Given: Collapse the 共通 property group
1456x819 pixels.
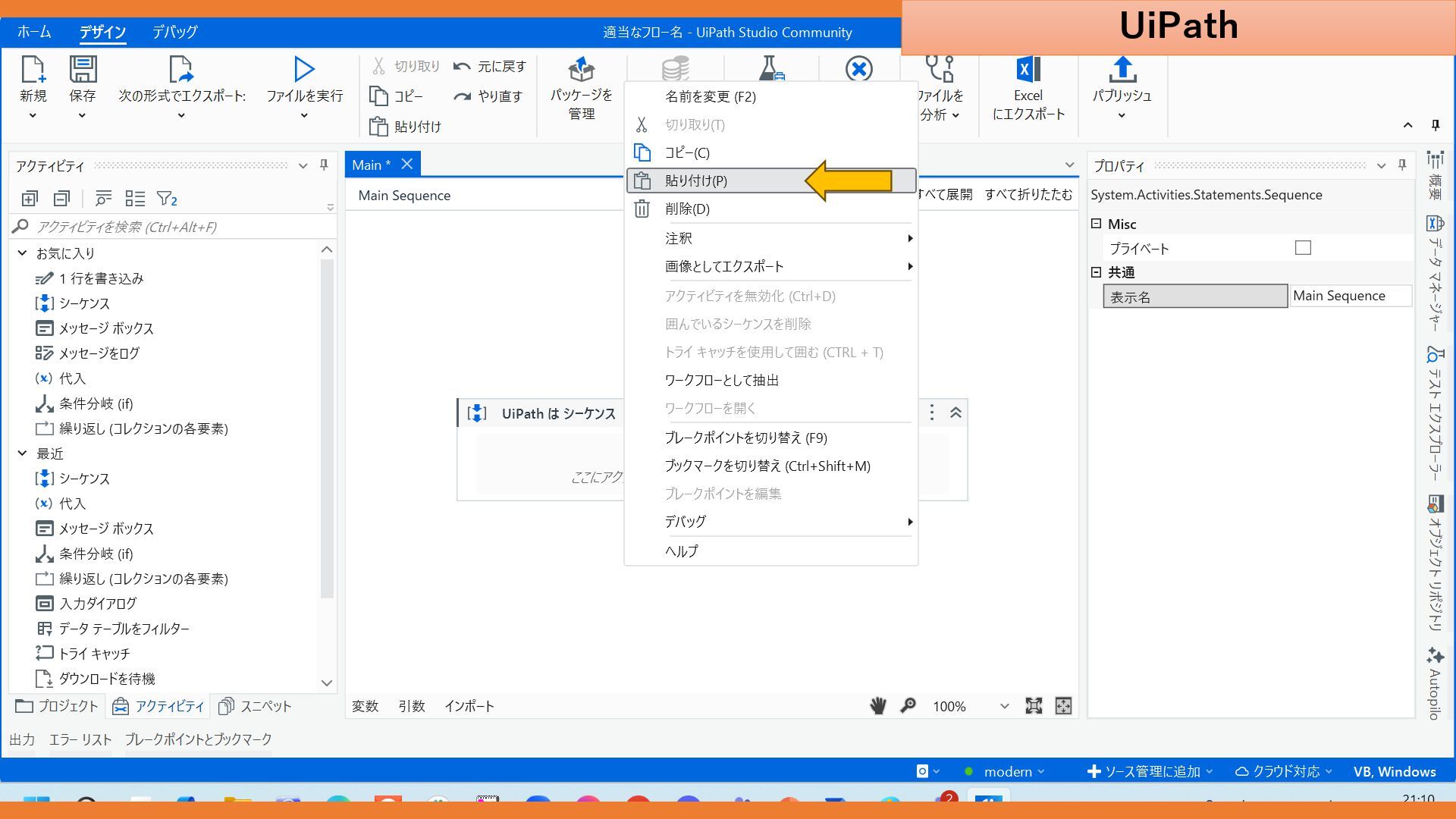Looking at the screenshot, I should (x=1096, y=272).
